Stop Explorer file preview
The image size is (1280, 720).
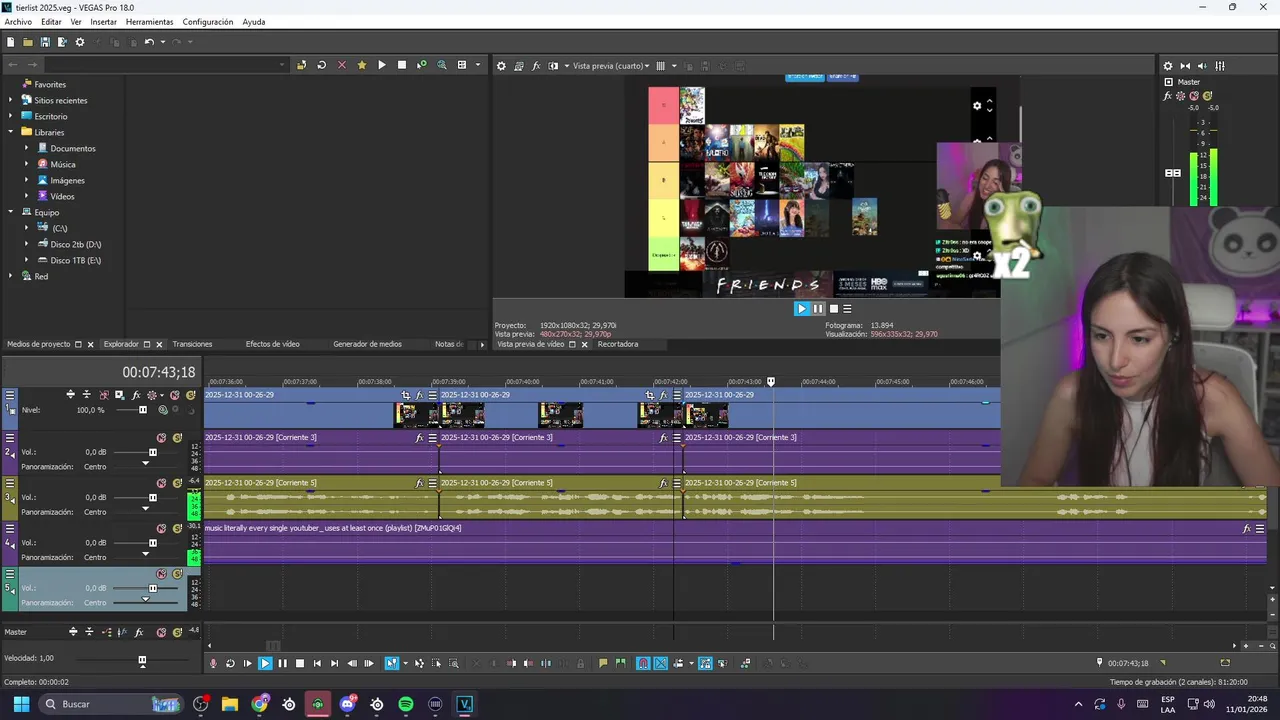pyautogui.click(x=401, y=65)
